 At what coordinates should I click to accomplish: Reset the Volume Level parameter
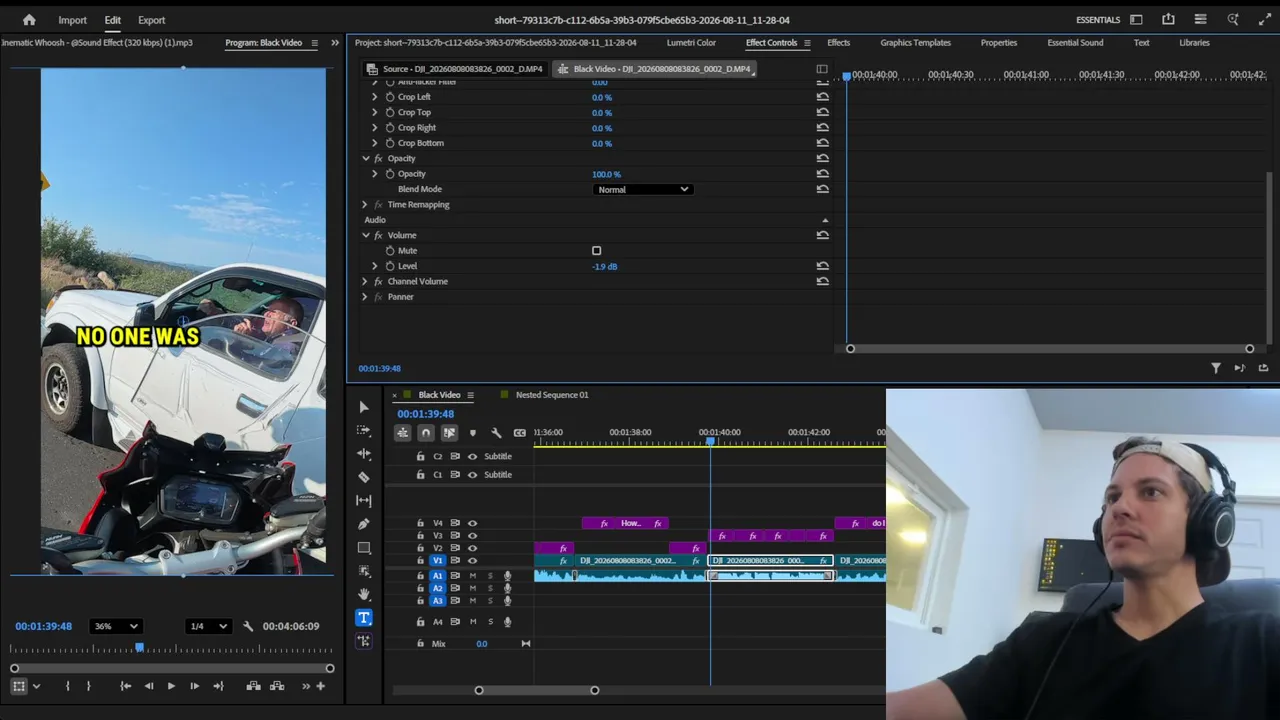(x=822, y=266)
